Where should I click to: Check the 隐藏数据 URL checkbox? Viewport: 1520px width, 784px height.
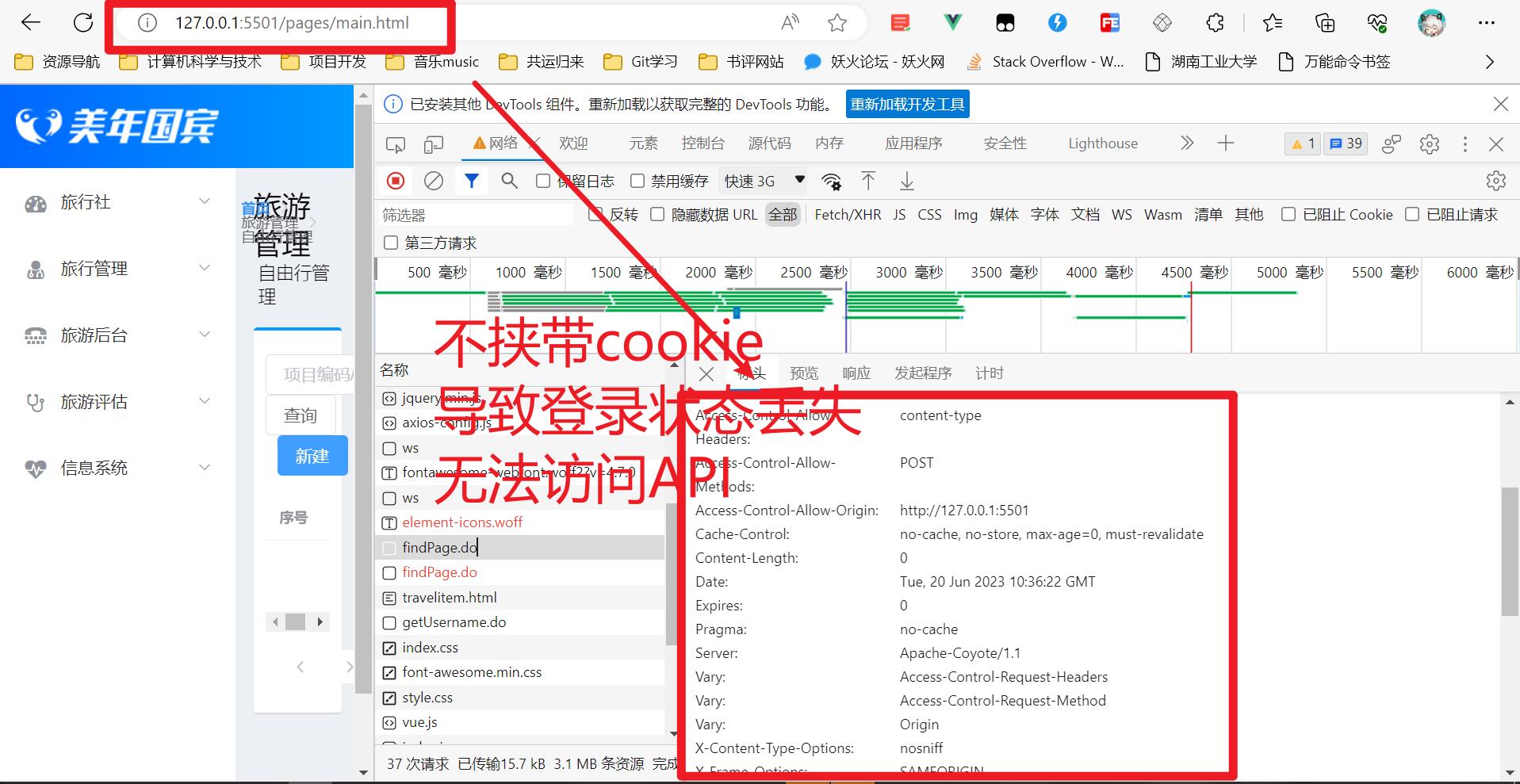pos(657,214)
